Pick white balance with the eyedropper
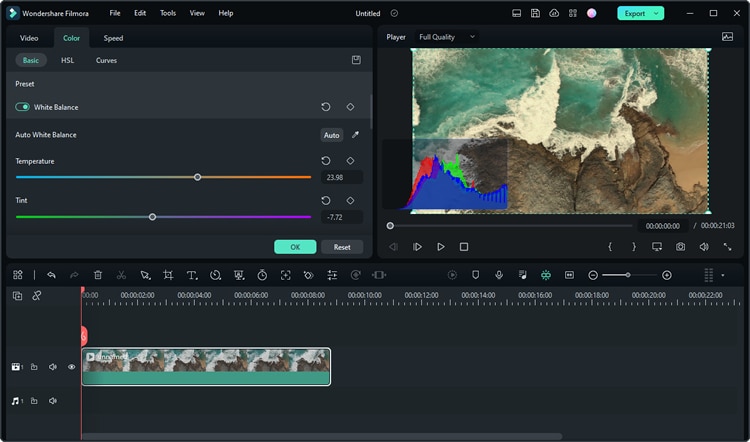The height and width of the screenshot is (442, 750). click(355, 135)
